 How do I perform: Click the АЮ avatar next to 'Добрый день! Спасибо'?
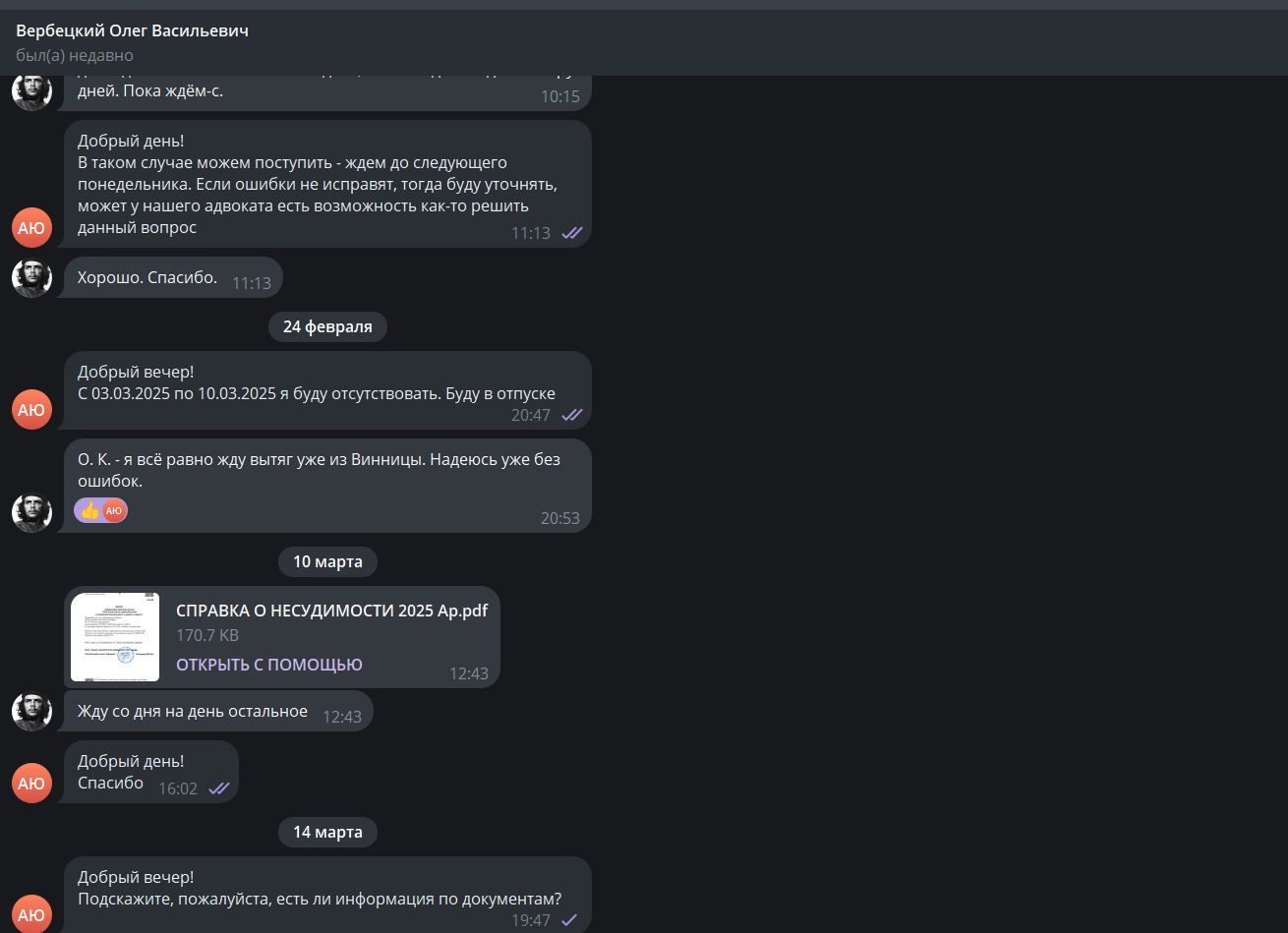click(x=31, y=783)
